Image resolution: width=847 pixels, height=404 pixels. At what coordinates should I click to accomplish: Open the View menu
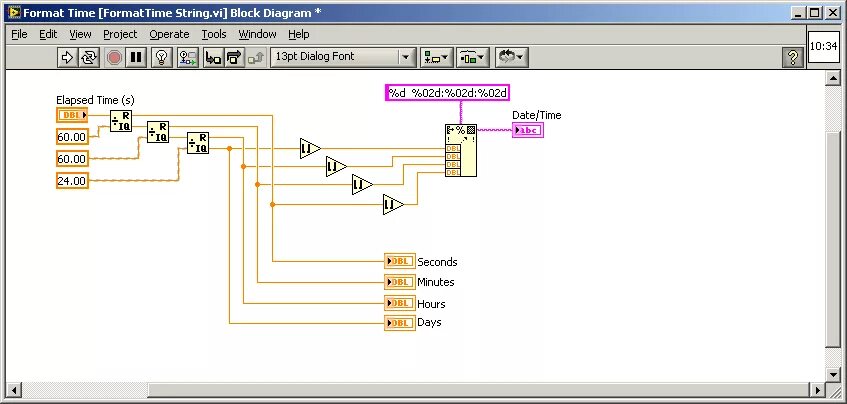(x=80, y=34)
